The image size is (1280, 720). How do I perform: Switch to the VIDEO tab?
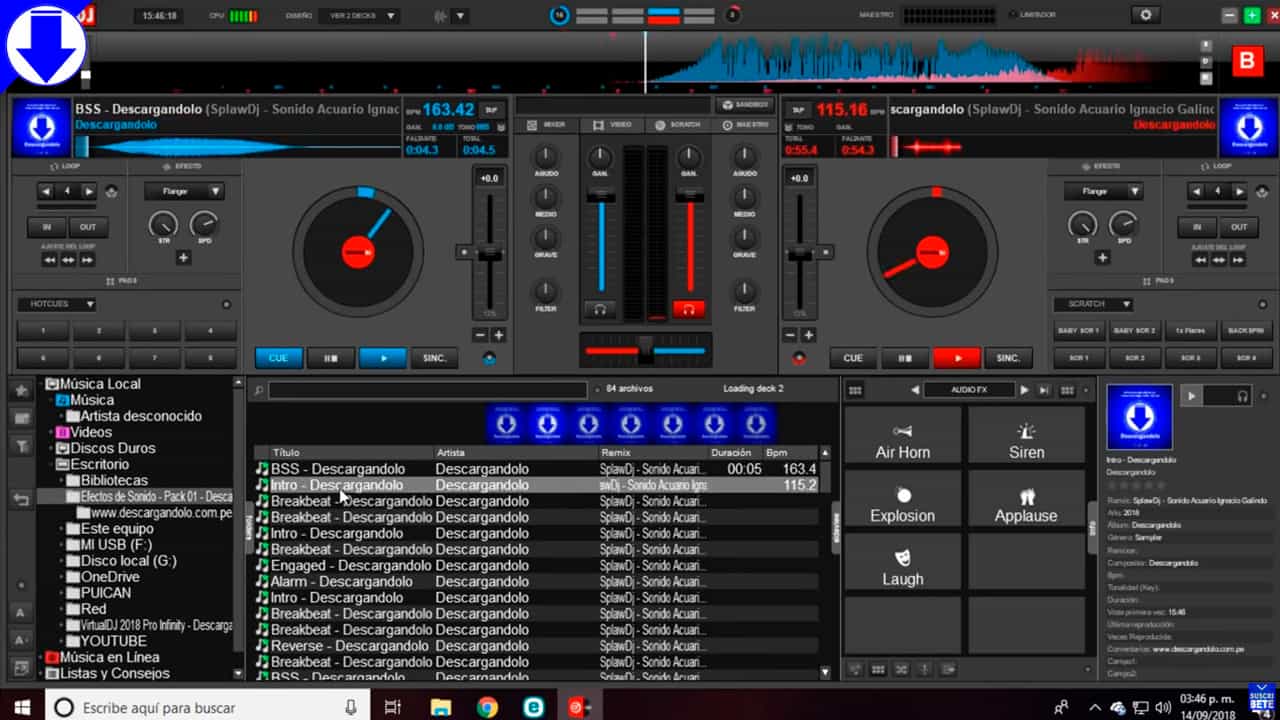coord(612,125)
